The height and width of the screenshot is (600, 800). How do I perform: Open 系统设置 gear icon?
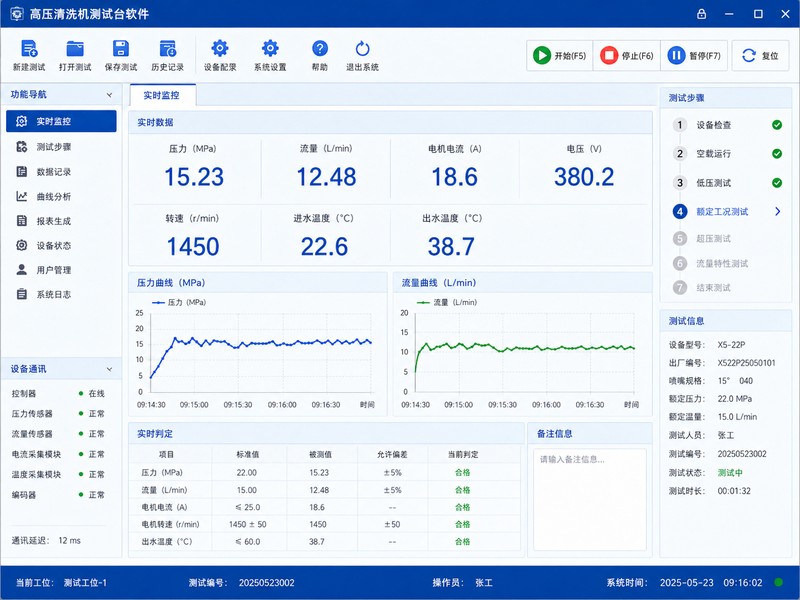(270, 48)
